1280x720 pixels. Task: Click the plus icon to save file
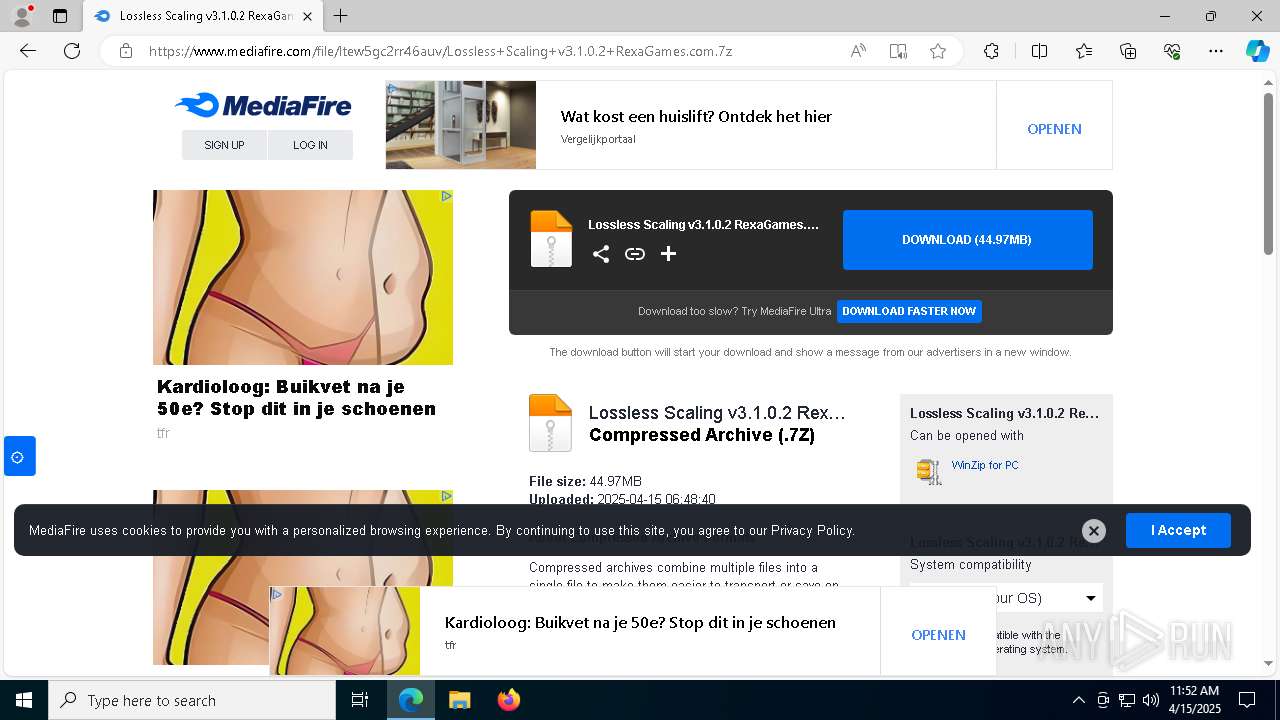tap(668, 254)
